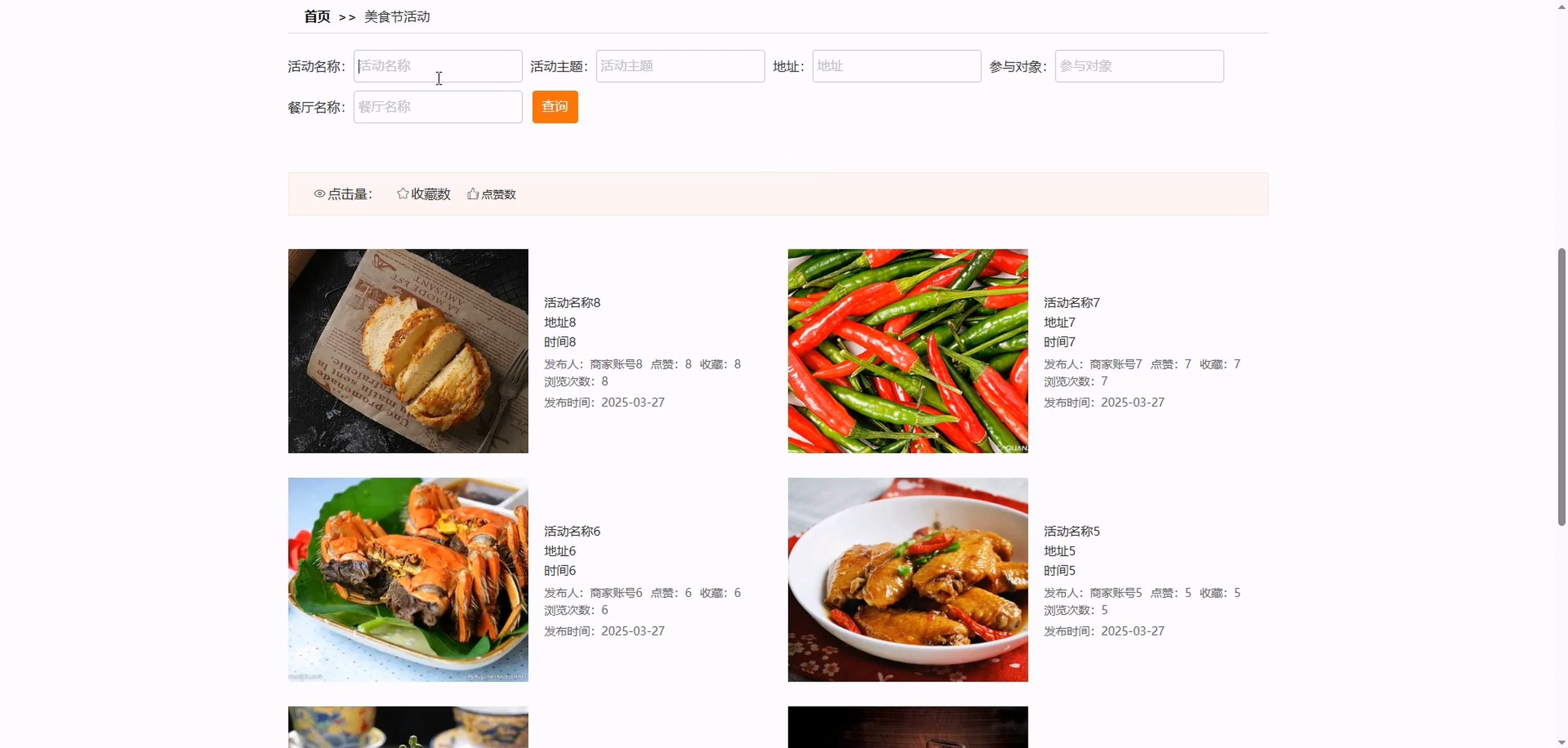
Task: Click the scrollbar down arrow
Action: pos(1561,742)
